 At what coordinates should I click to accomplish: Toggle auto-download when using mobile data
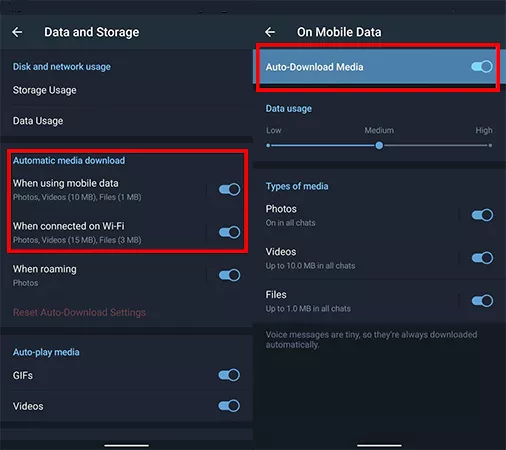[x=230, y=190]
